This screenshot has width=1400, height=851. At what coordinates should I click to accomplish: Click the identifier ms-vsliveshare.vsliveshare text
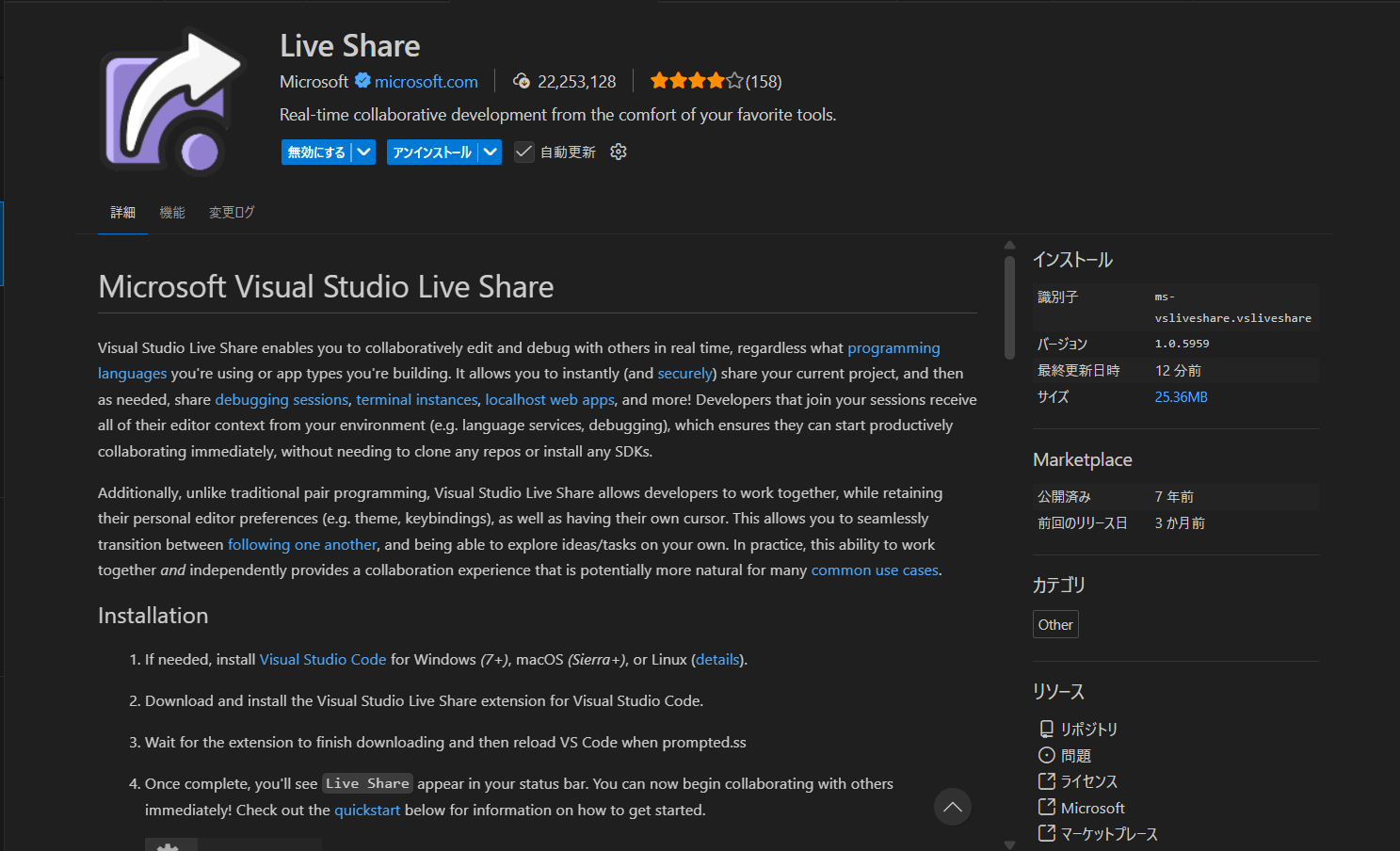click(1233, 308)
